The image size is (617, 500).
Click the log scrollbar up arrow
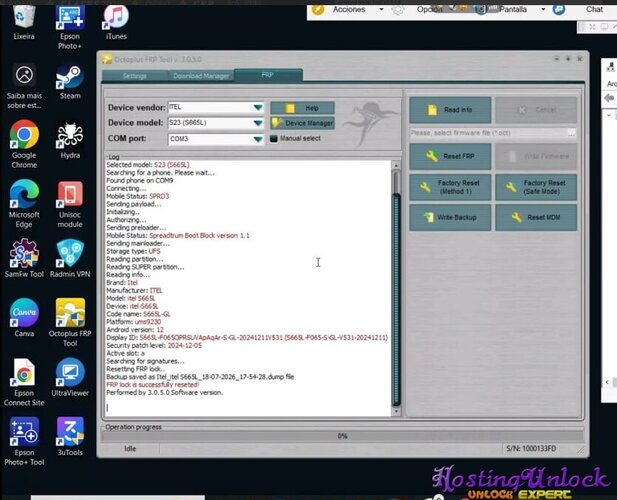(x=396, y=166)
